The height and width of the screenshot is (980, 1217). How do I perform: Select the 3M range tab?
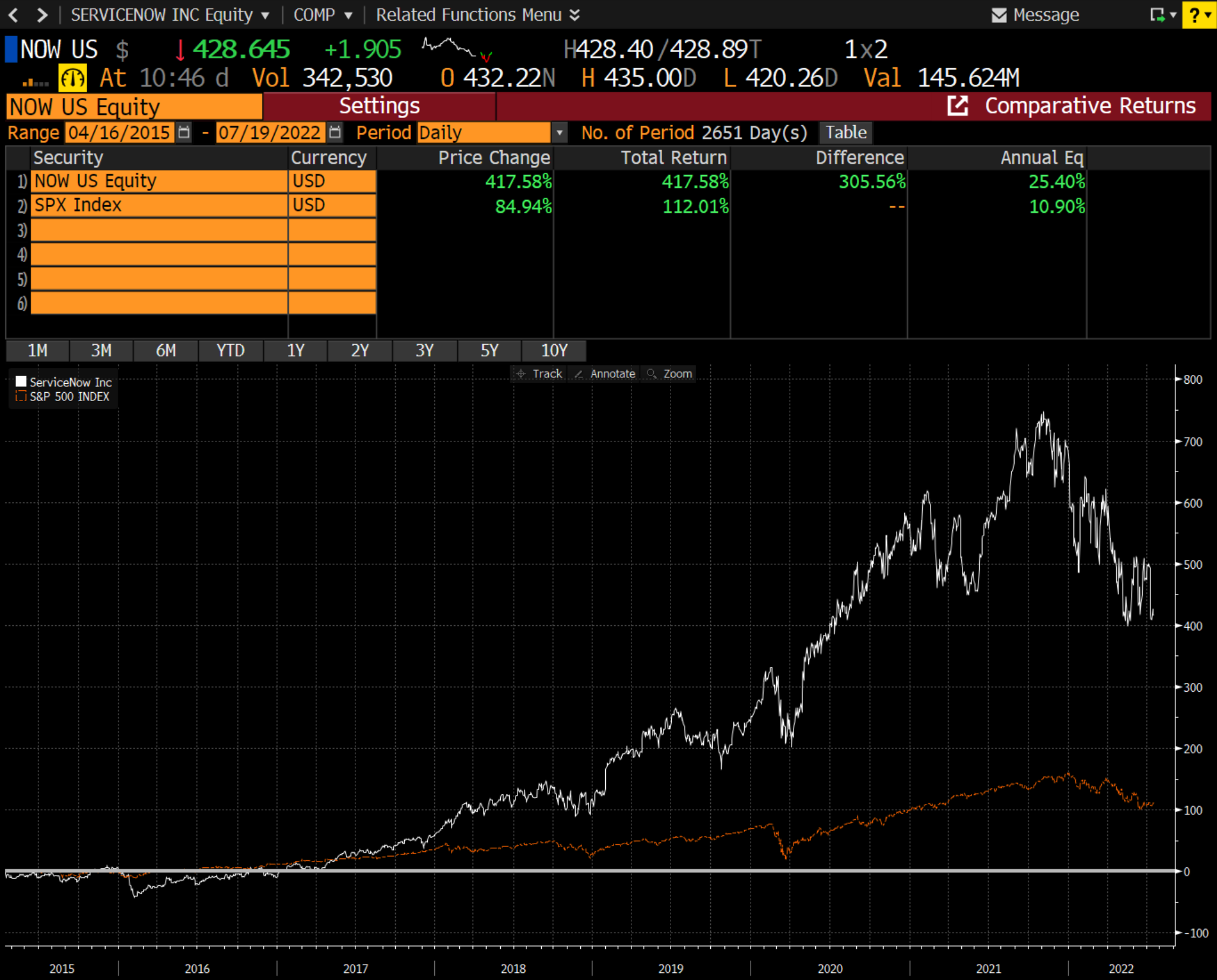[x=101, y=351]
